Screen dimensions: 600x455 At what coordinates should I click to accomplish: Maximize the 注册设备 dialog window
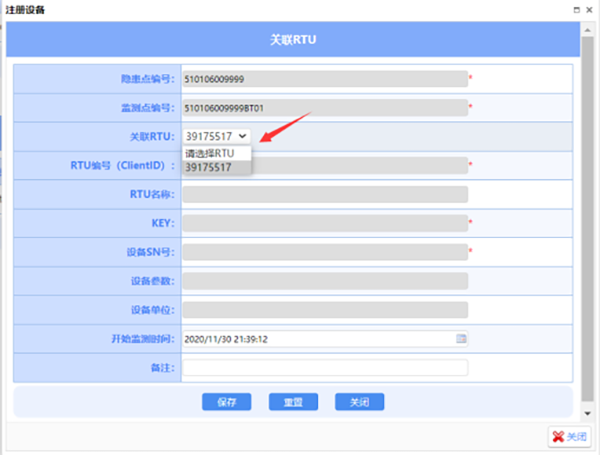click(x=577, y=9)
